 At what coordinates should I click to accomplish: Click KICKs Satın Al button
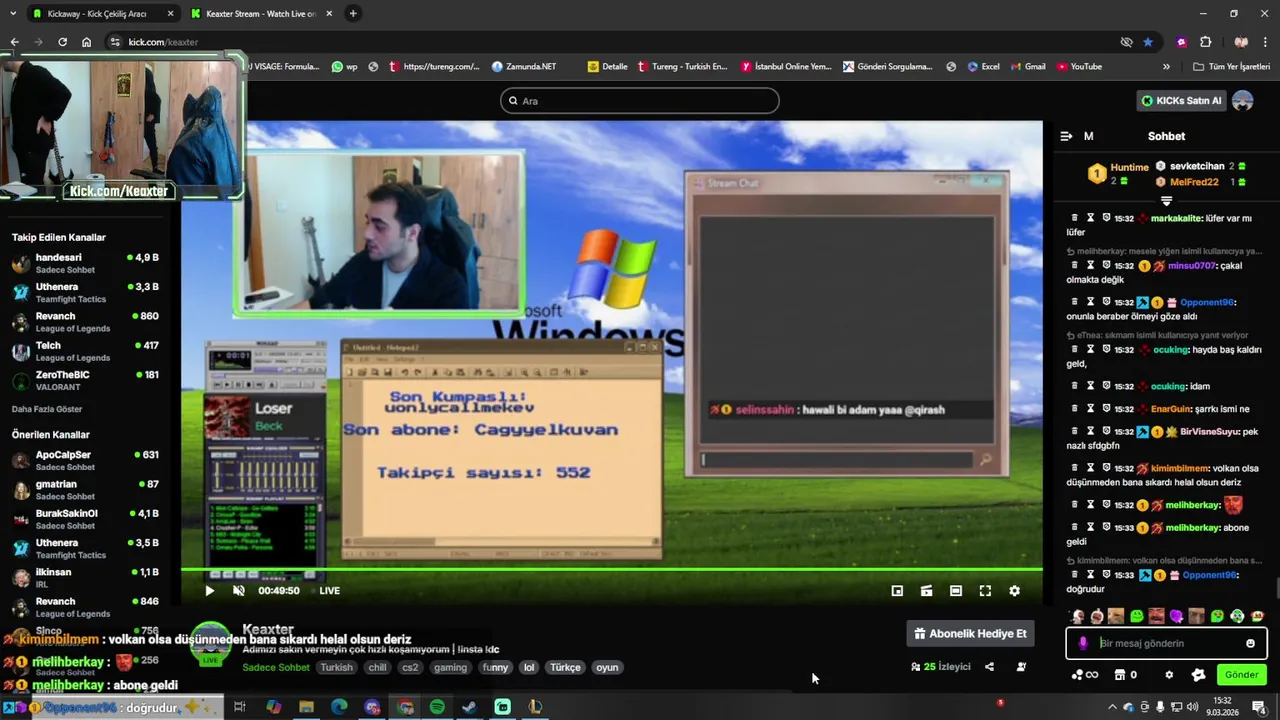(x=1181, y=101)
